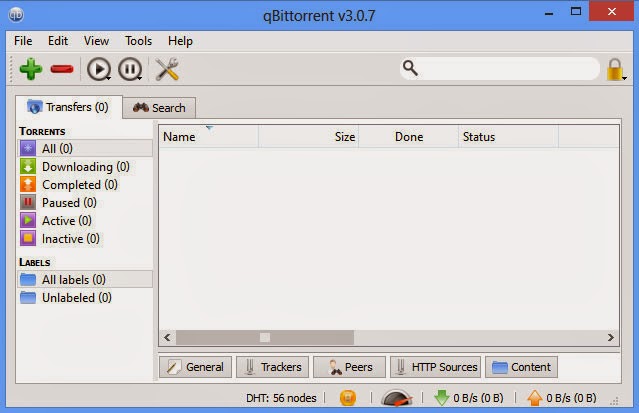
Task: Click the orange upload speed arrow icon
Action: (534, 398)
